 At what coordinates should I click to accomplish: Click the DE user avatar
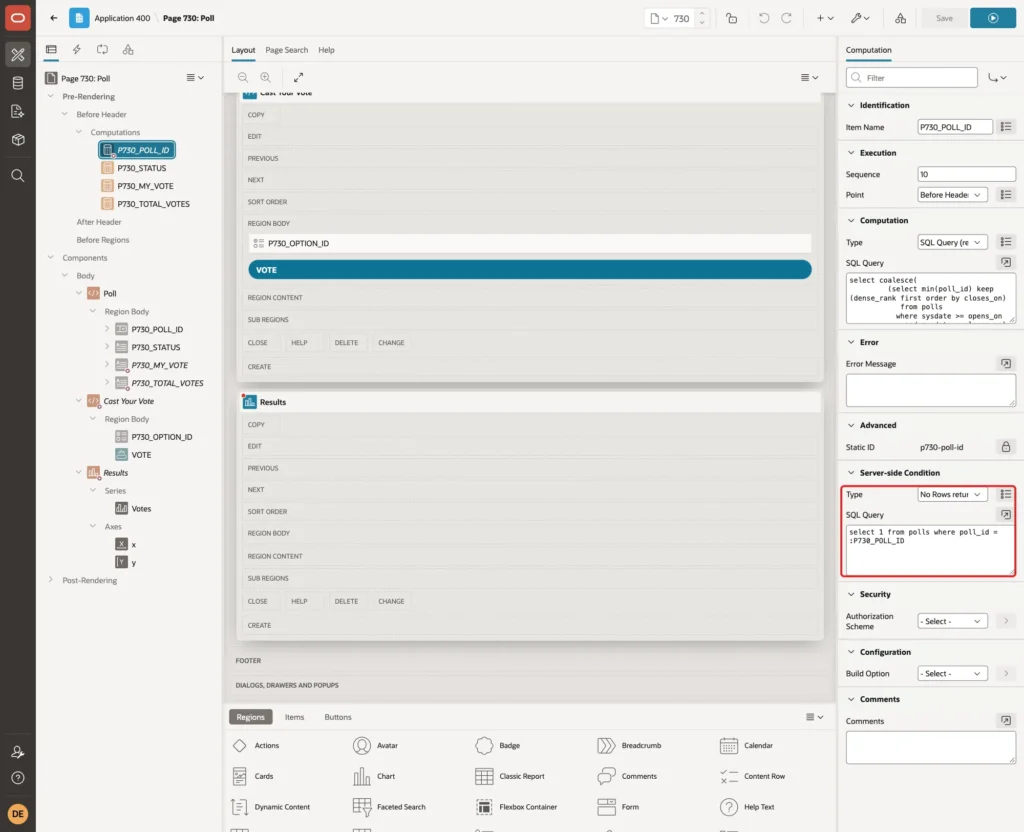[x=18, y=814]
